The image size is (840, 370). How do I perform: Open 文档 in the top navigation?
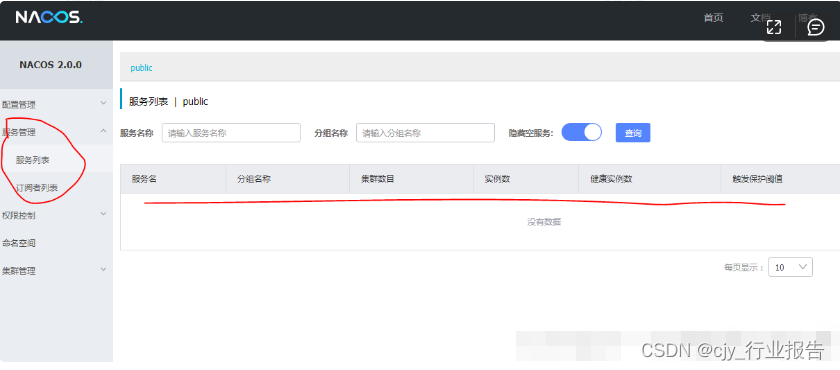[x=760, y=18]
